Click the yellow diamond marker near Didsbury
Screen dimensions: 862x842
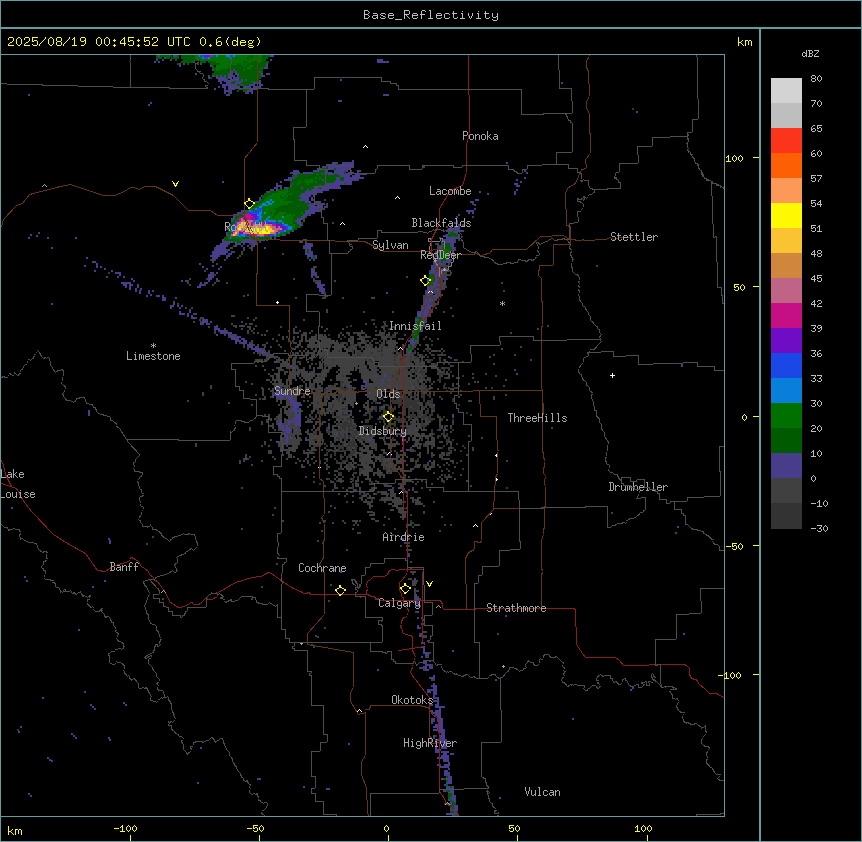pyautogui.click(x=388, y=417)
